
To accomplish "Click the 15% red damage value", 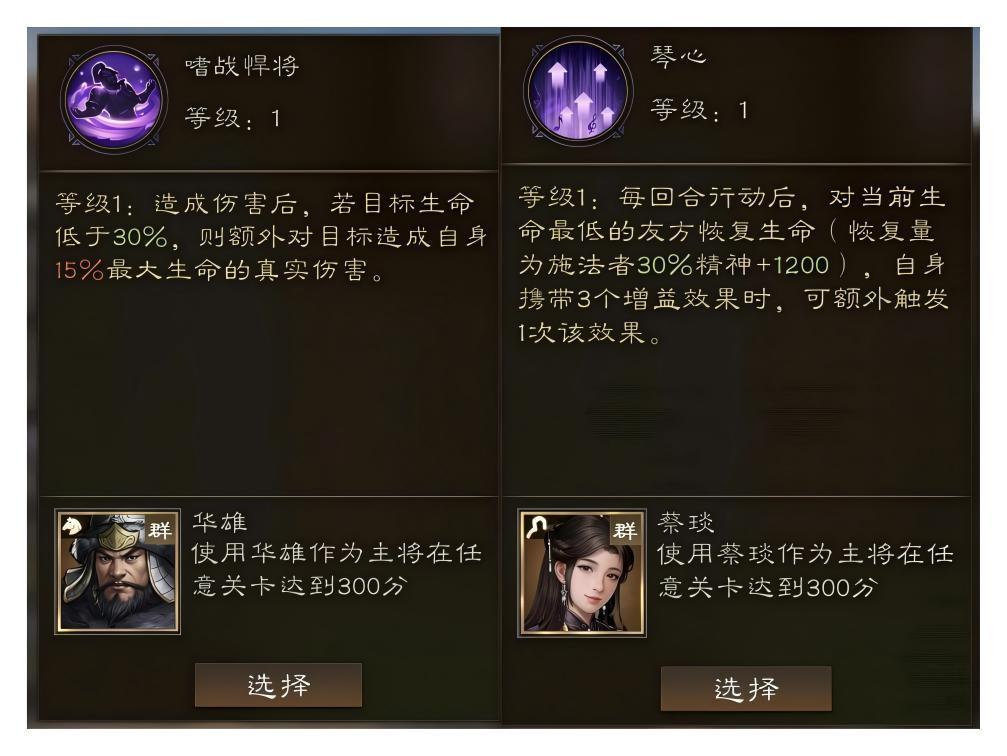I will click(79, 270).
